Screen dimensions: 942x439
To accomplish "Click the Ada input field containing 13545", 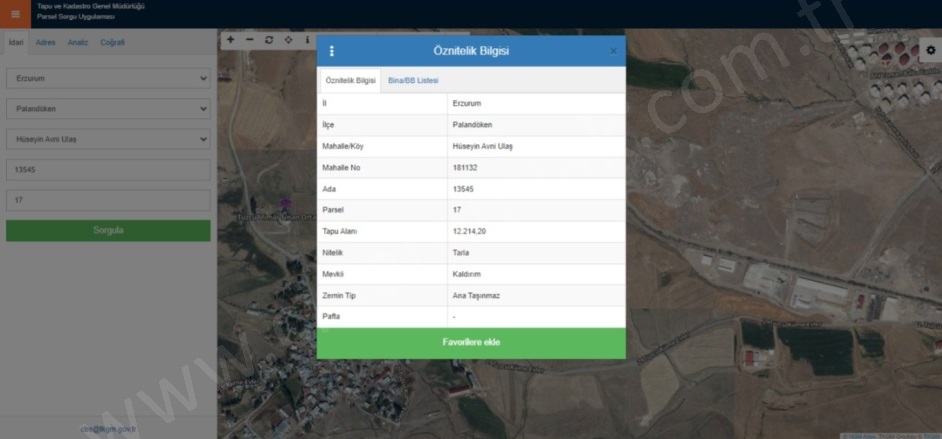I will click(108, 170).
